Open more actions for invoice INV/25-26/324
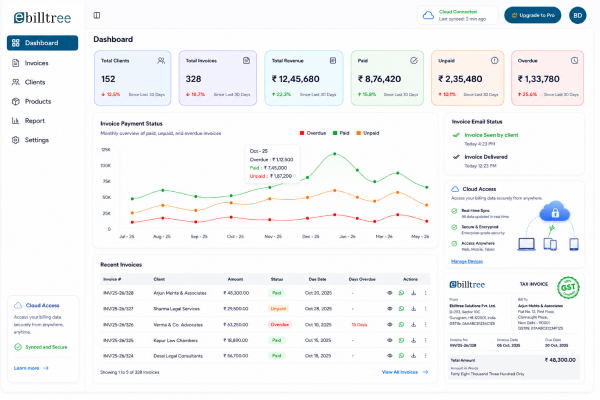This screenshot has width=600, height=400. click(x=426, y=356)
